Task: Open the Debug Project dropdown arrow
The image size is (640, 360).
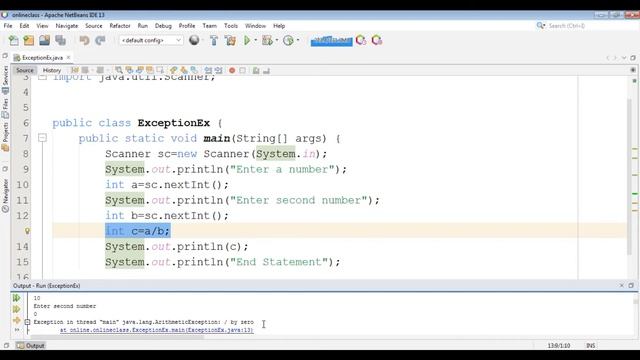Action: click(x=277, y=40)
